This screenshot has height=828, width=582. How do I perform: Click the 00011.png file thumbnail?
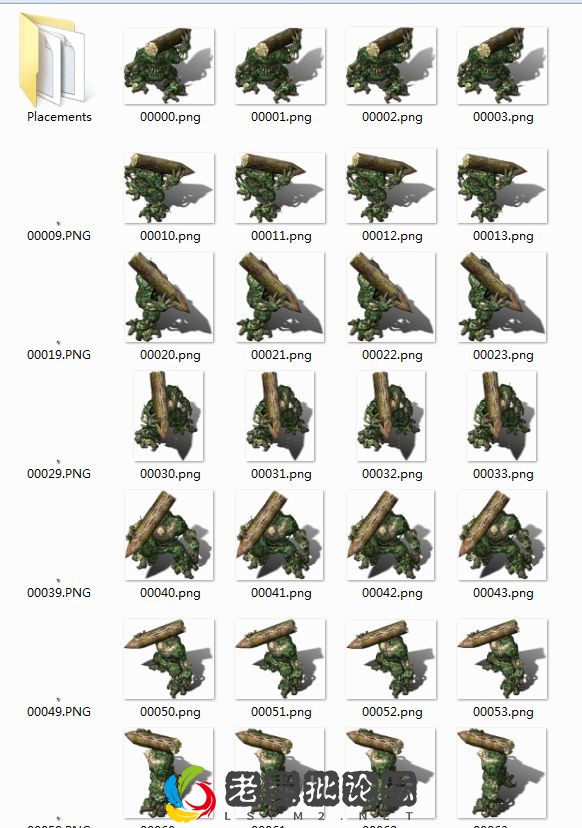(x=280, y=188)
